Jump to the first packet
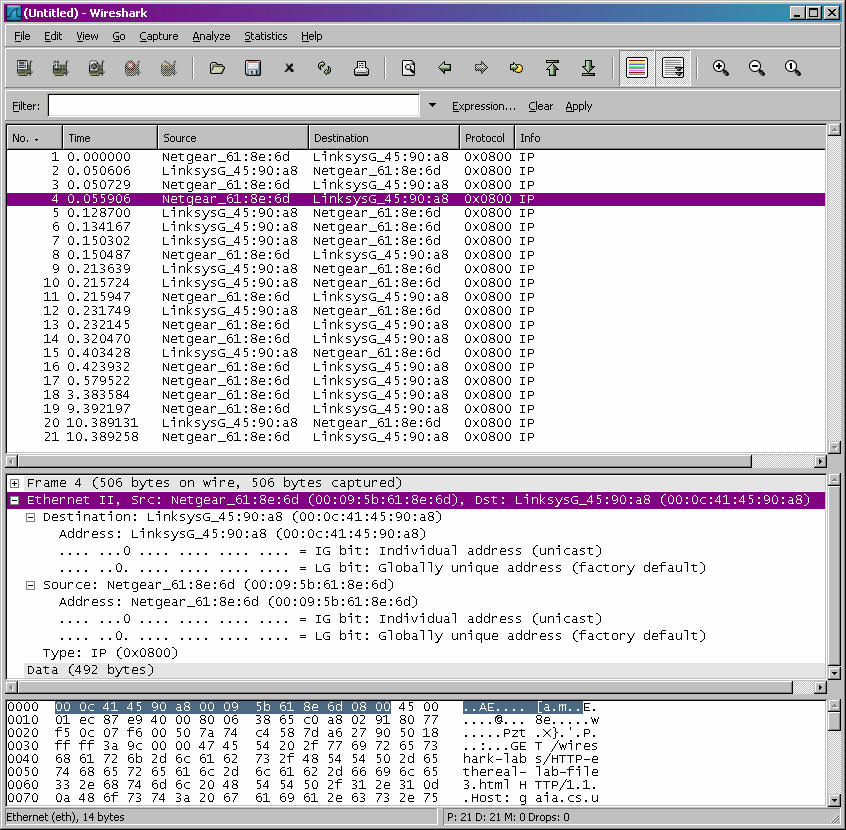Screen dimensions: 846x830 coord(552,68)
